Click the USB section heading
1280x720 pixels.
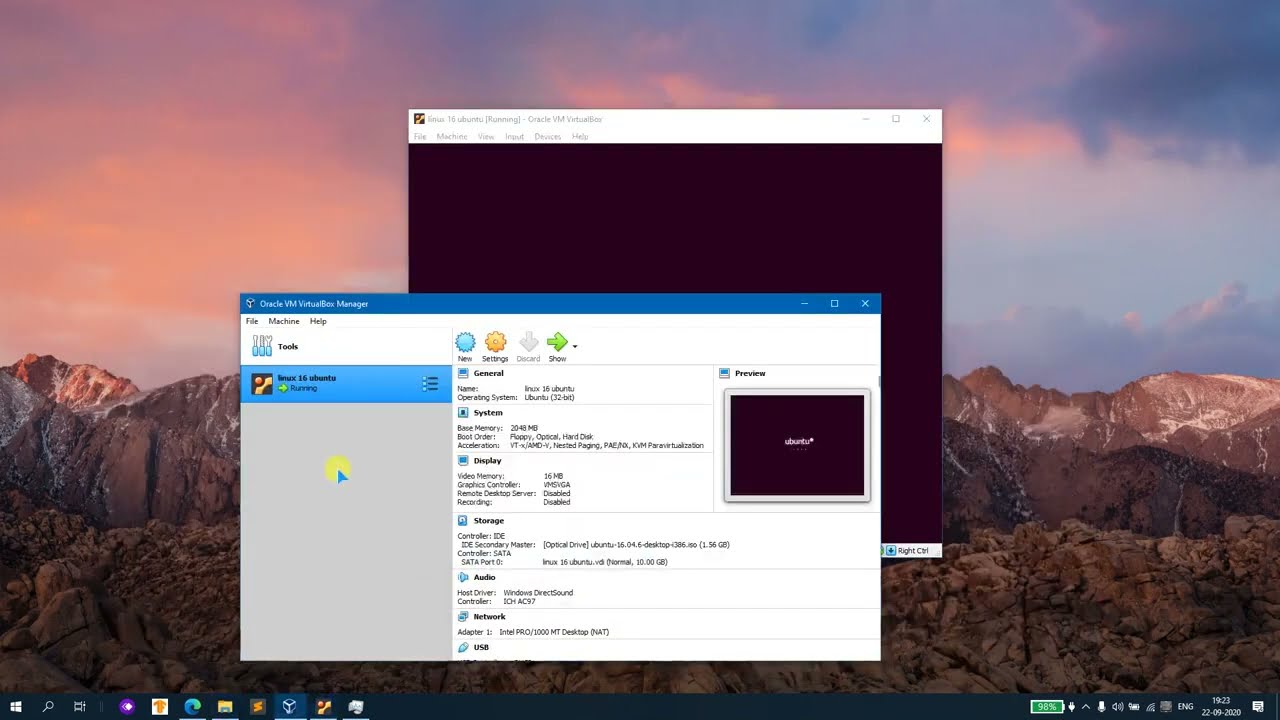coord(481,647)
